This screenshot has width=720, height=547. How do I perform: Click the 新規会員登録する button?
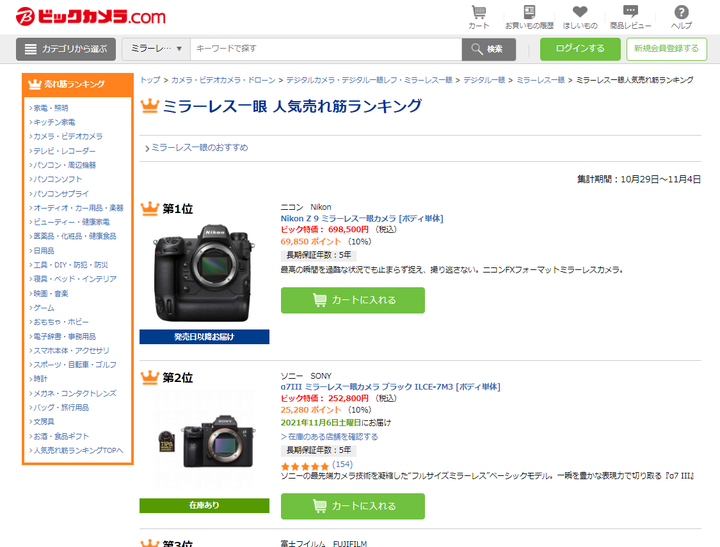coord(666,49)
